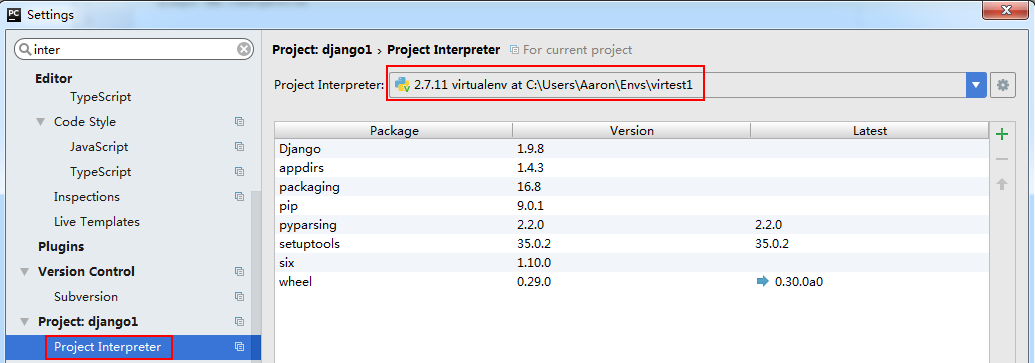Click copy icon beside Code Style

click(240, 121)
